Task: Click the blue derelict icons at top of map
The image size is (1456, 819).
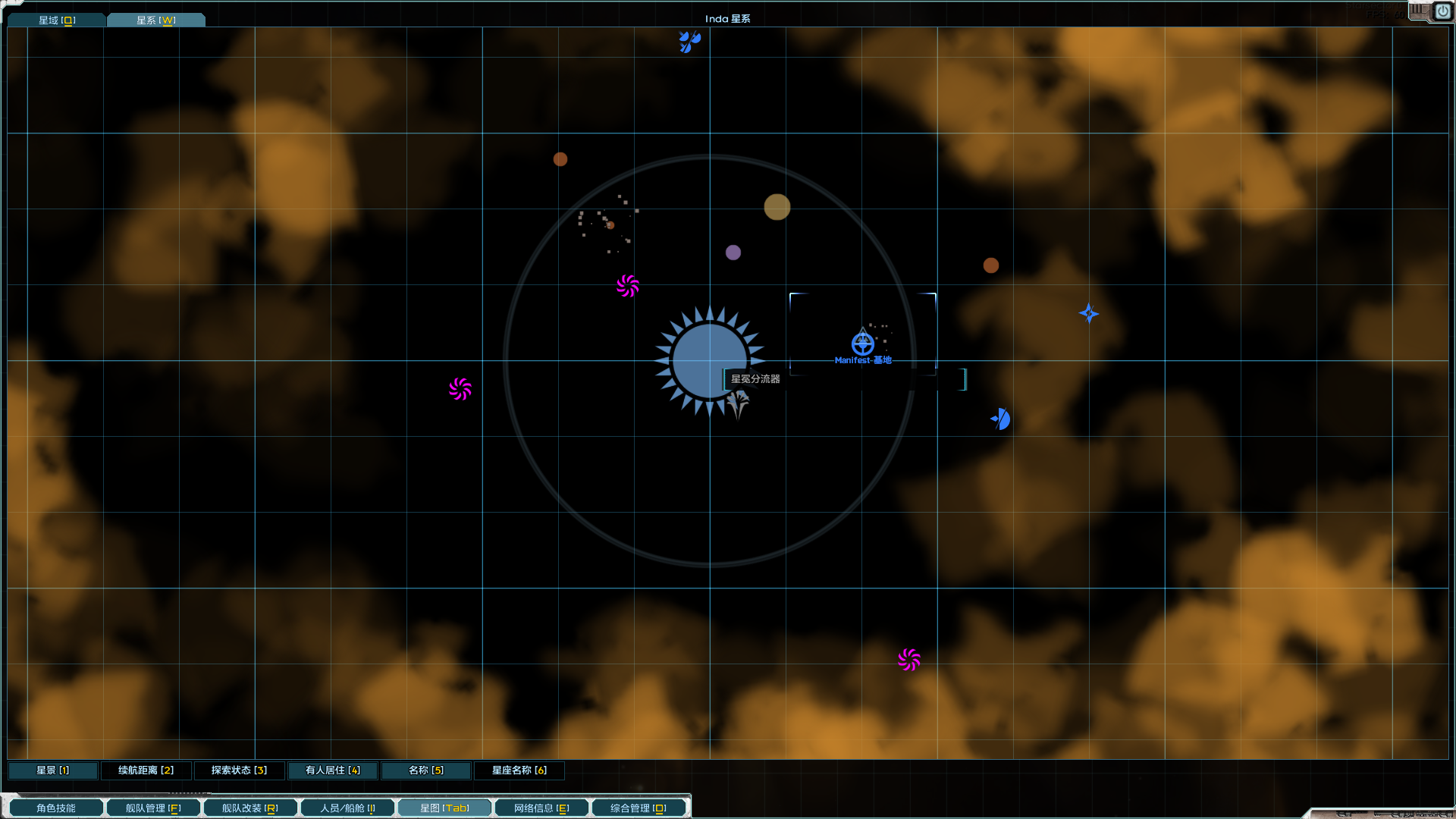Action: pyautogui.click(x=688, y=41)
